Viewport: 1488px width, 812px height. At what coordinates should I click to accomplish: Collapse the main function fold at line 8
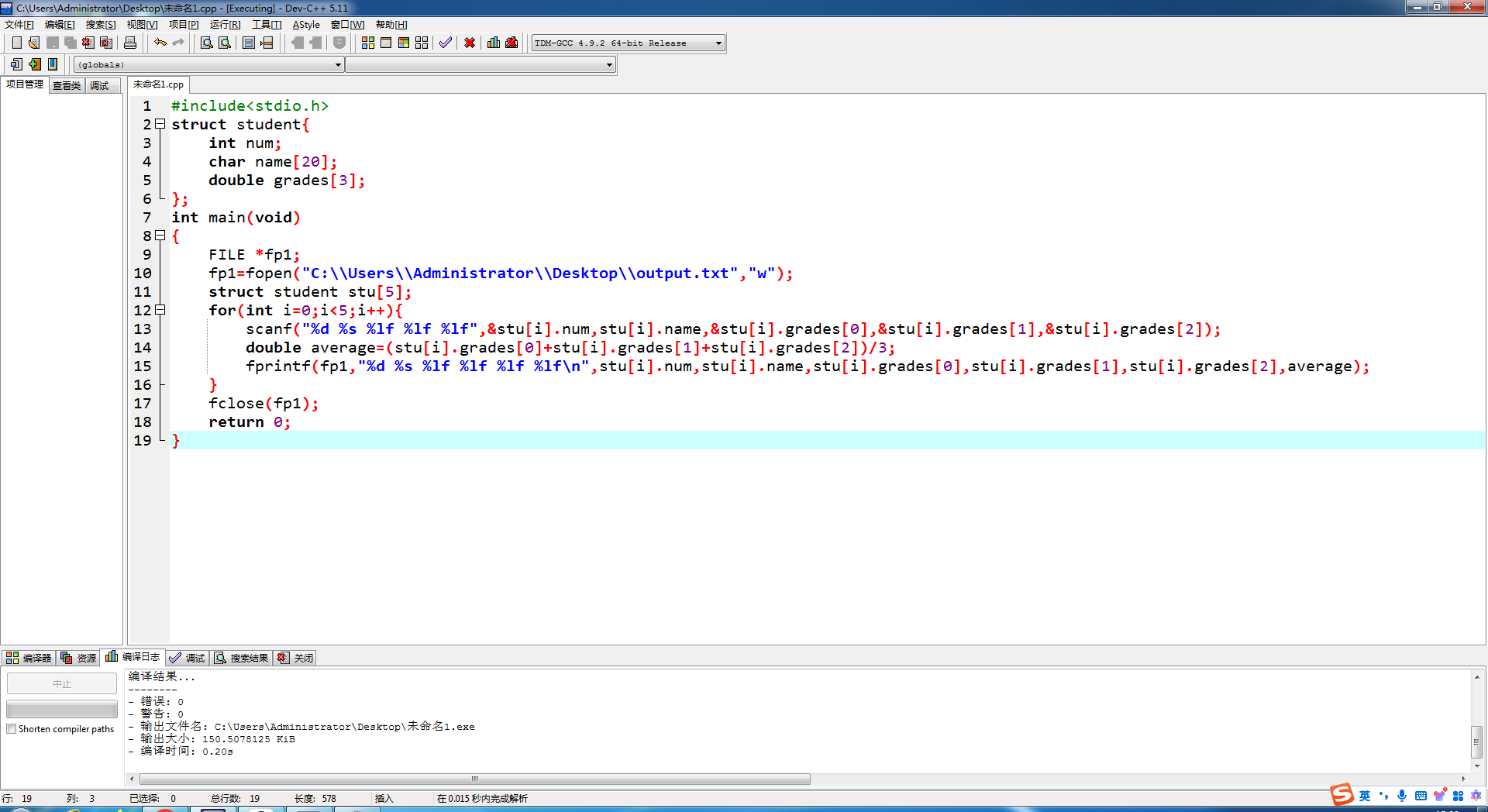click(x=160, y=236)
